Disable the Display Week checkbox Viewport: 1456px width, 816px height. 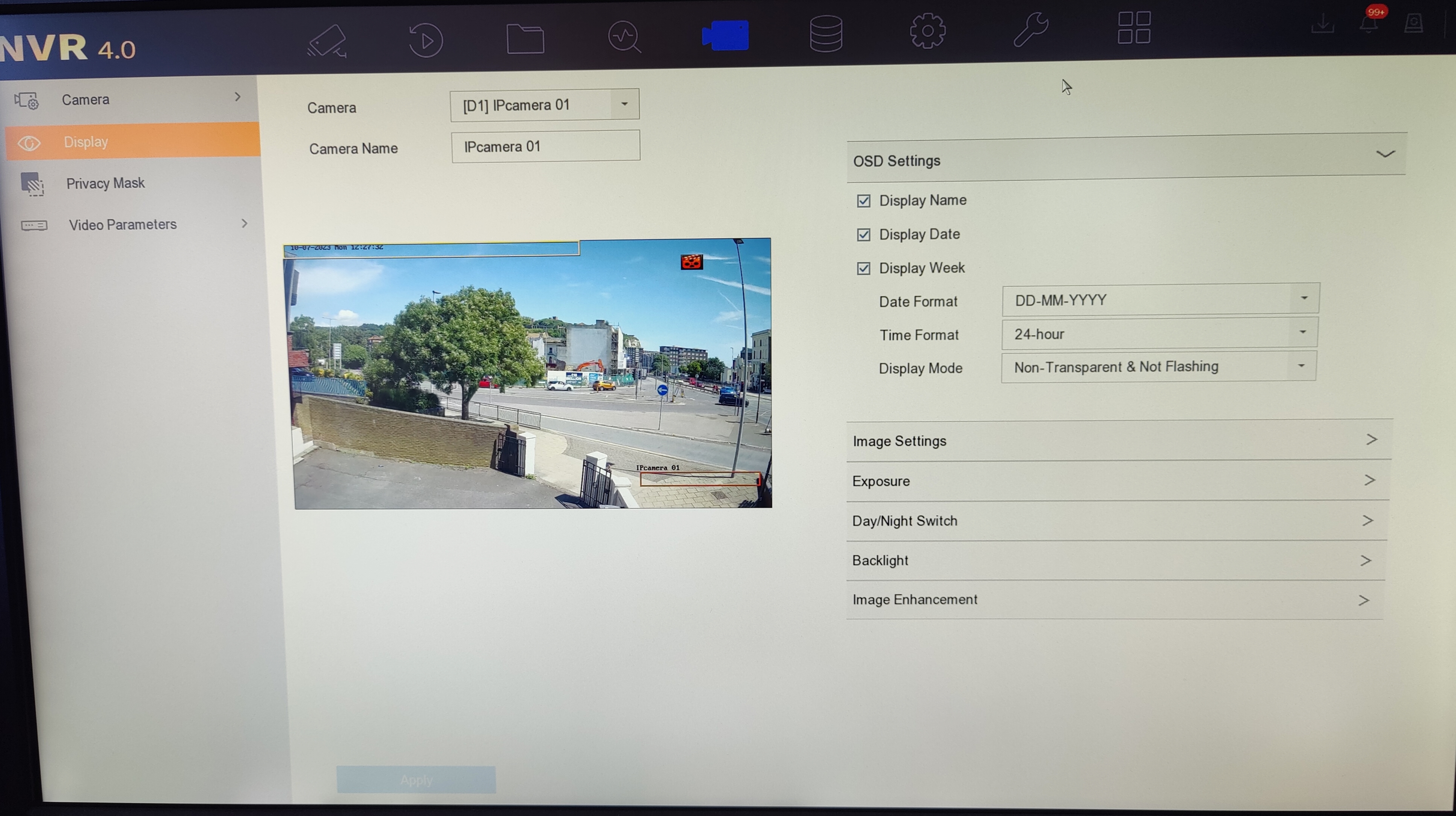(864, 268)
